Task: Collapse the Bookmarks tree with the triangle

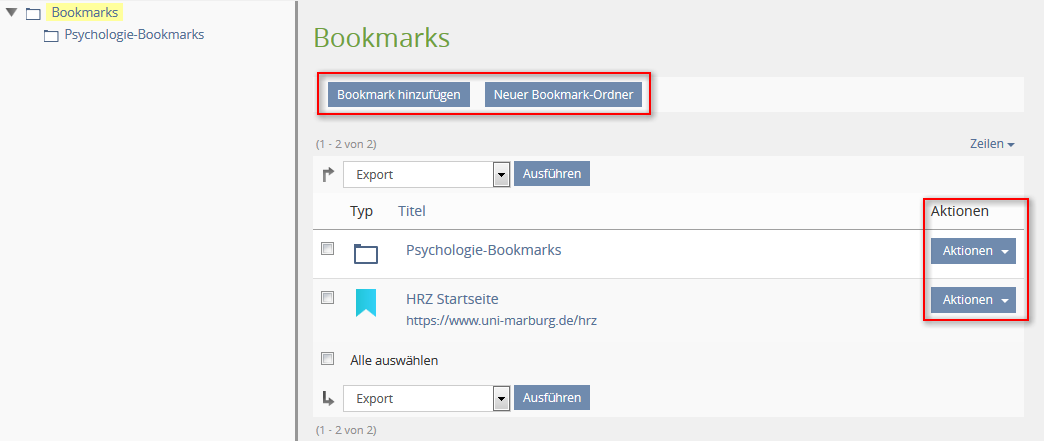Action: coord(11,12)
